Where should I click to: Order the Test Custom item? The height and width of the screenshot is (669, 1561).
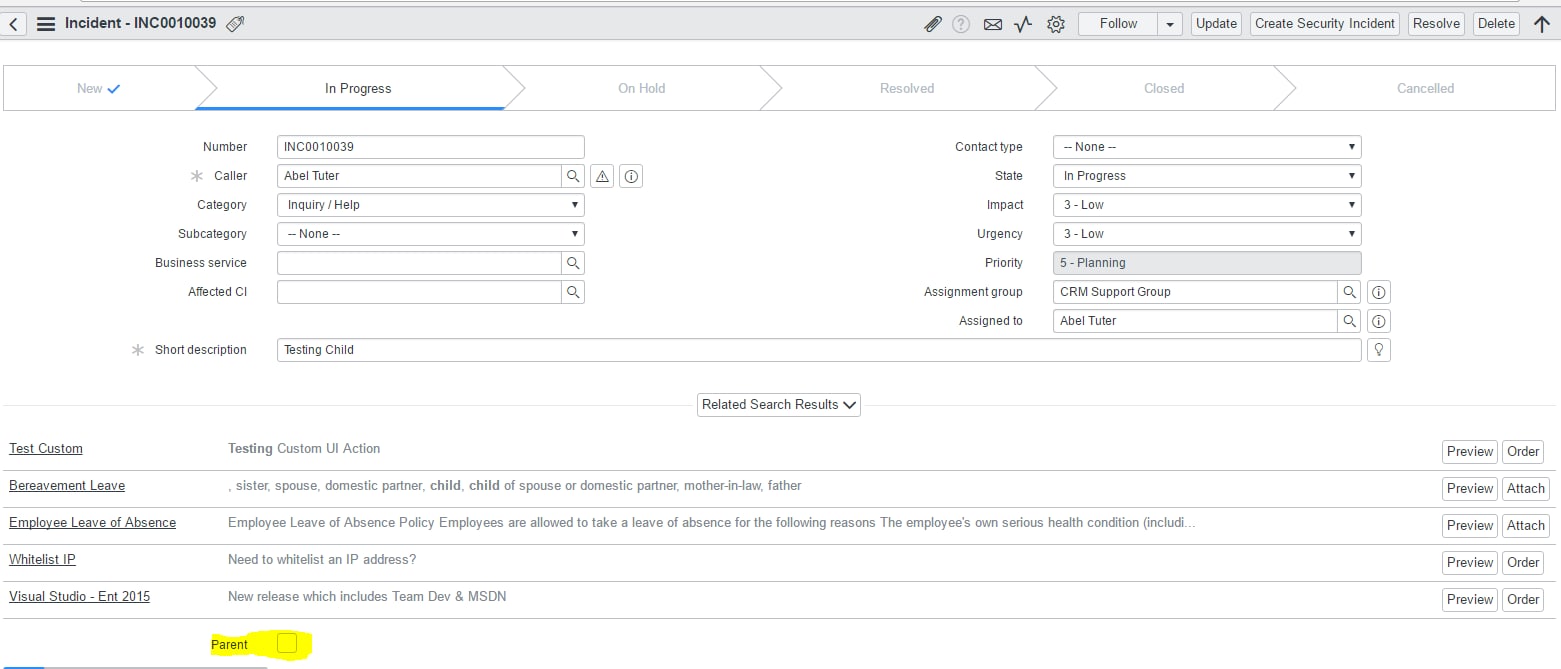[x=1523, y=452]
